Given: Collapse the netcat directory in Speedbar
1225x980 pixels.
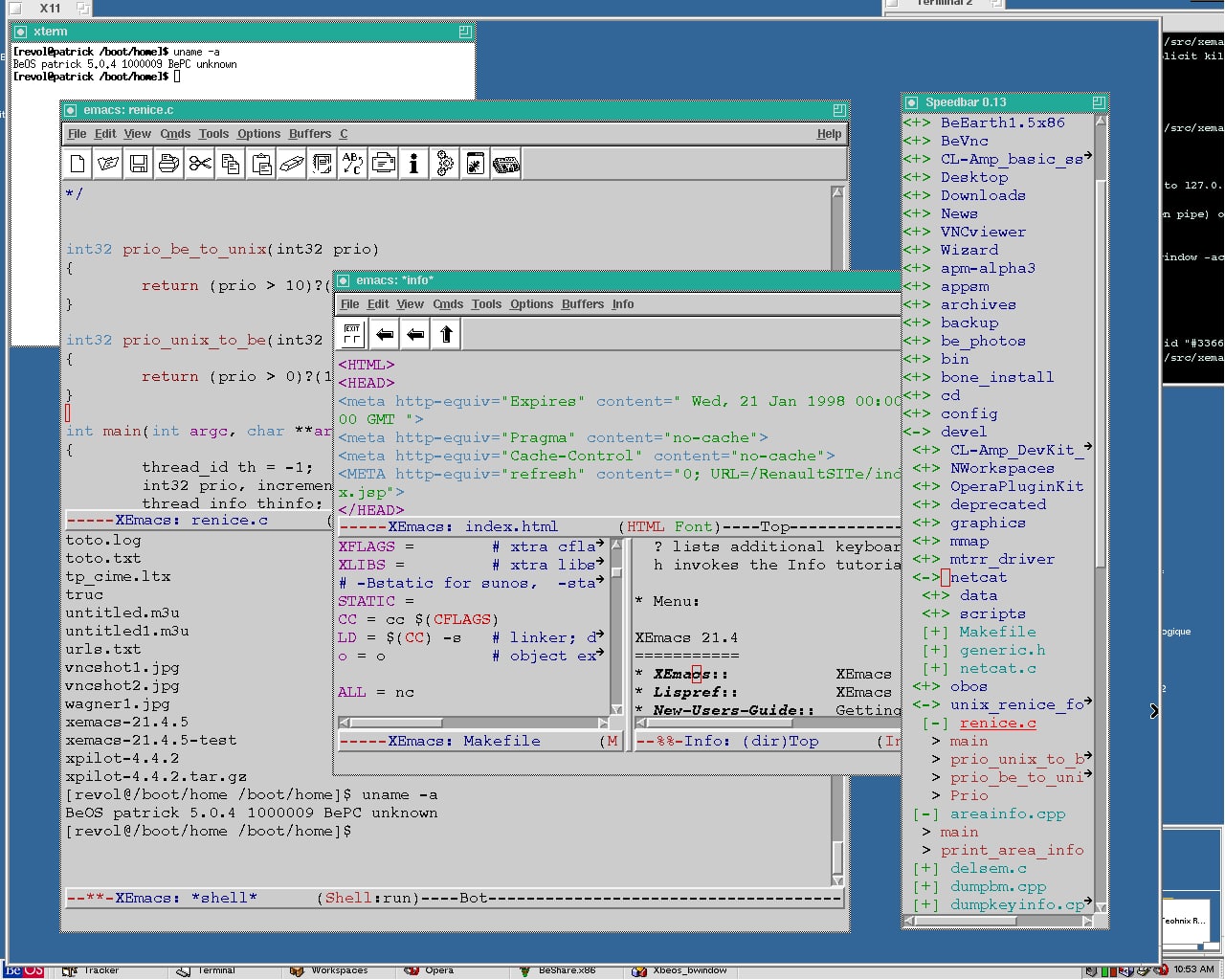Looking at the screenshot, I should [x=925, y=577].
